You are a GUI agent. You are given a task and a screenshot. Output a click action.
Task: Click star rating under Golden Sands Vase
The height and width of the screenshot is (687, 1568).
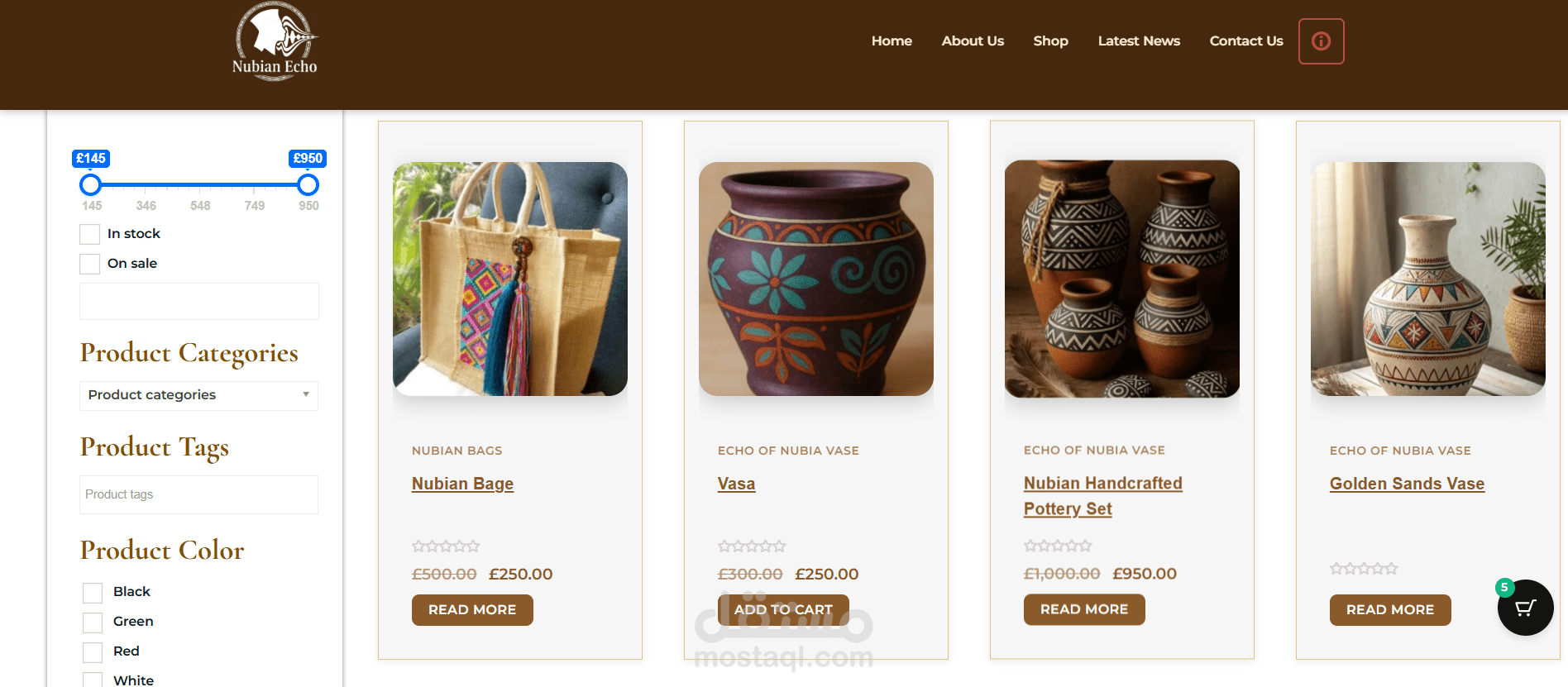tap(1364, 569)
